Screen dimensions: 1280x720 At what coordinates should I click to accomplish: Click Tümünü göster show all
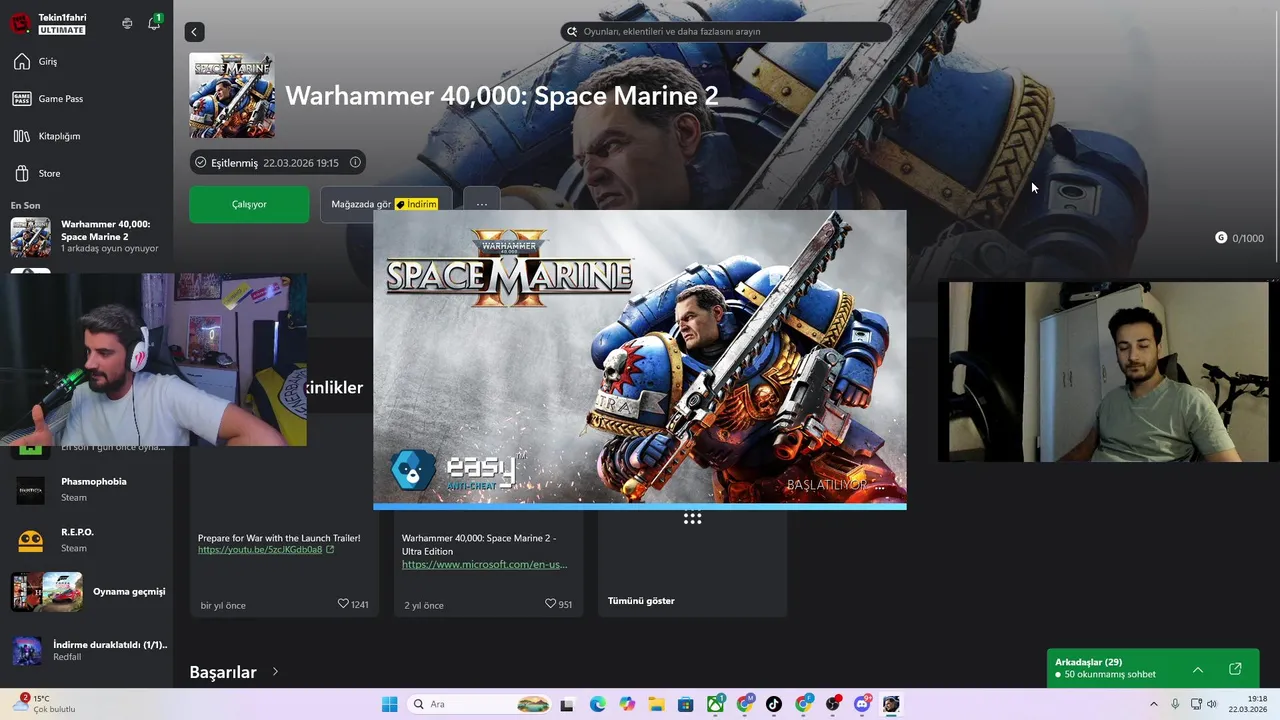coord(641,601)
